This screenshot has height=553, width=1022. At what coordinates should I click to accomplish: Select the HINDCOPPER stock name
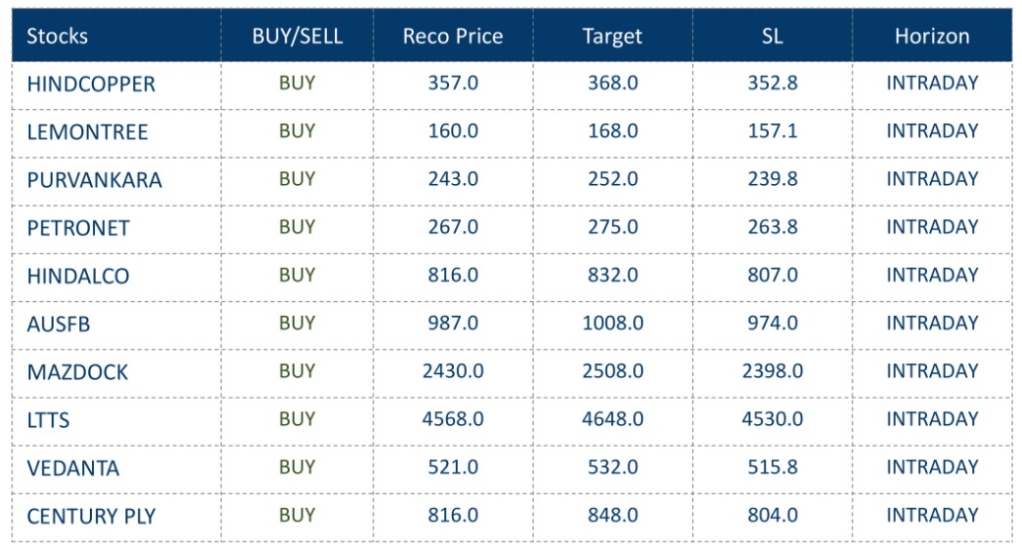click(x=91, y=84)
